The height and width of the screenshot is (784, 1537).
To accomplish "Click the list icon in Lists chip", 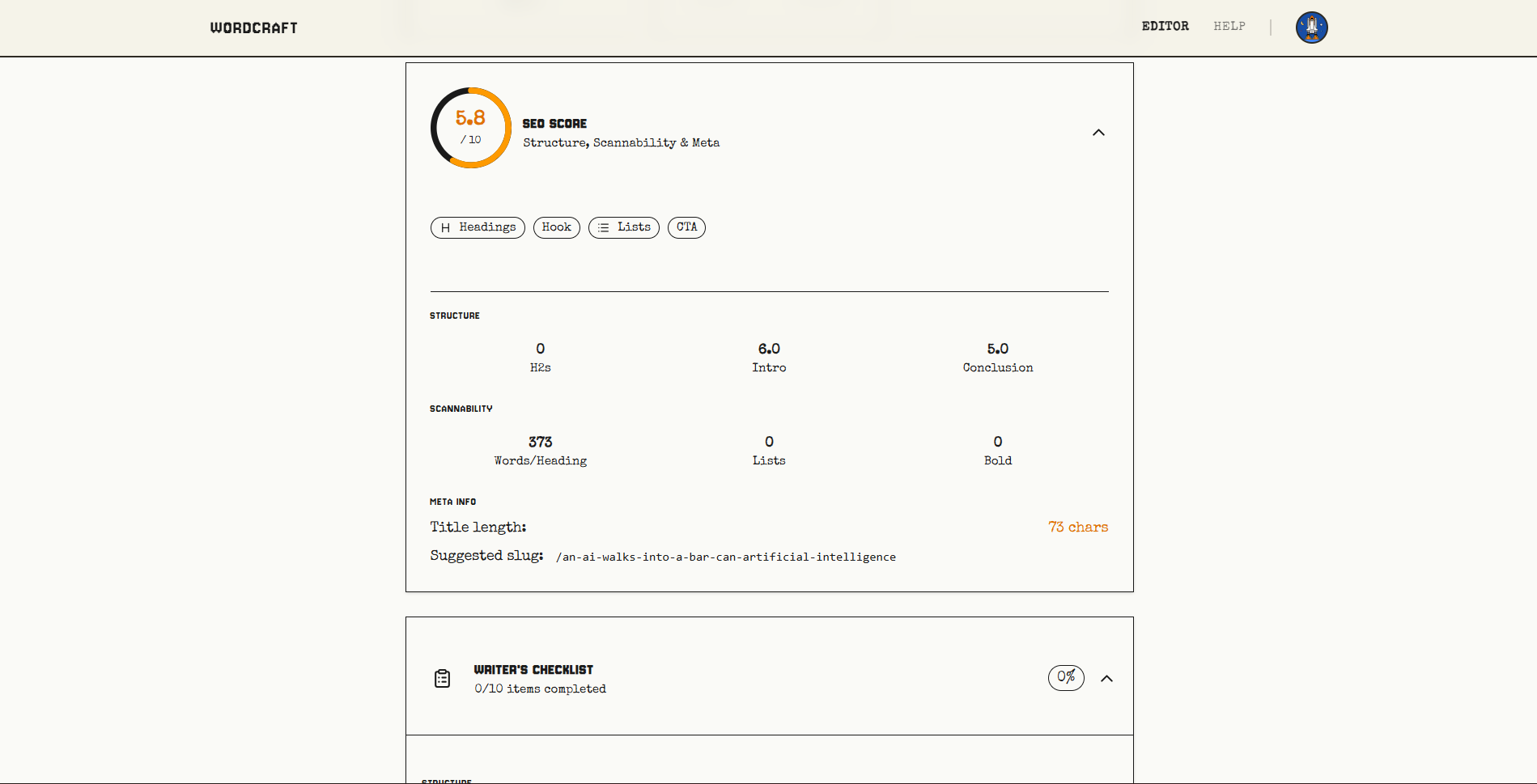I will click(x=602, y=227).
